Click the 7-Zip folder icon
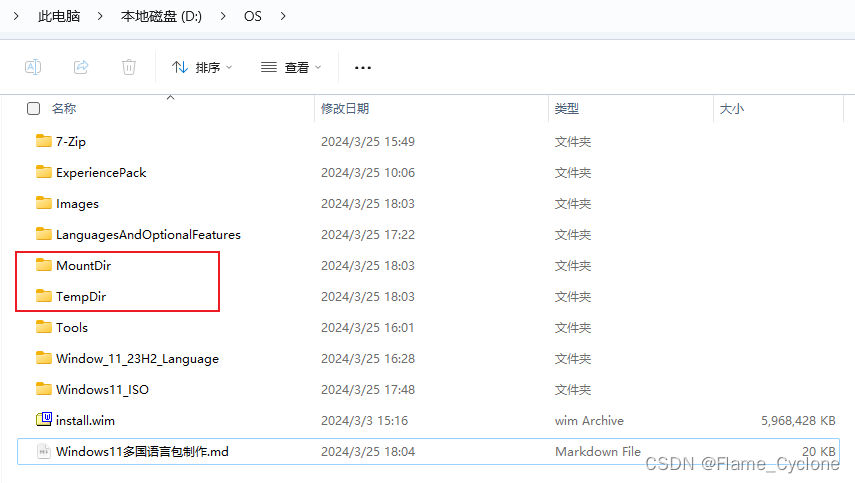This screenshot has height=483, width=855. click(x=44, y=141)
